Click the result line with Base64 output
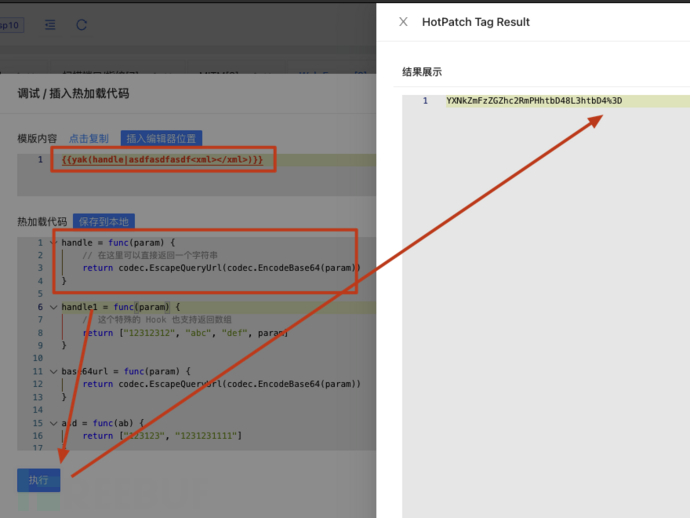Viewport: 690px width, 518px height. click(534, 101)
